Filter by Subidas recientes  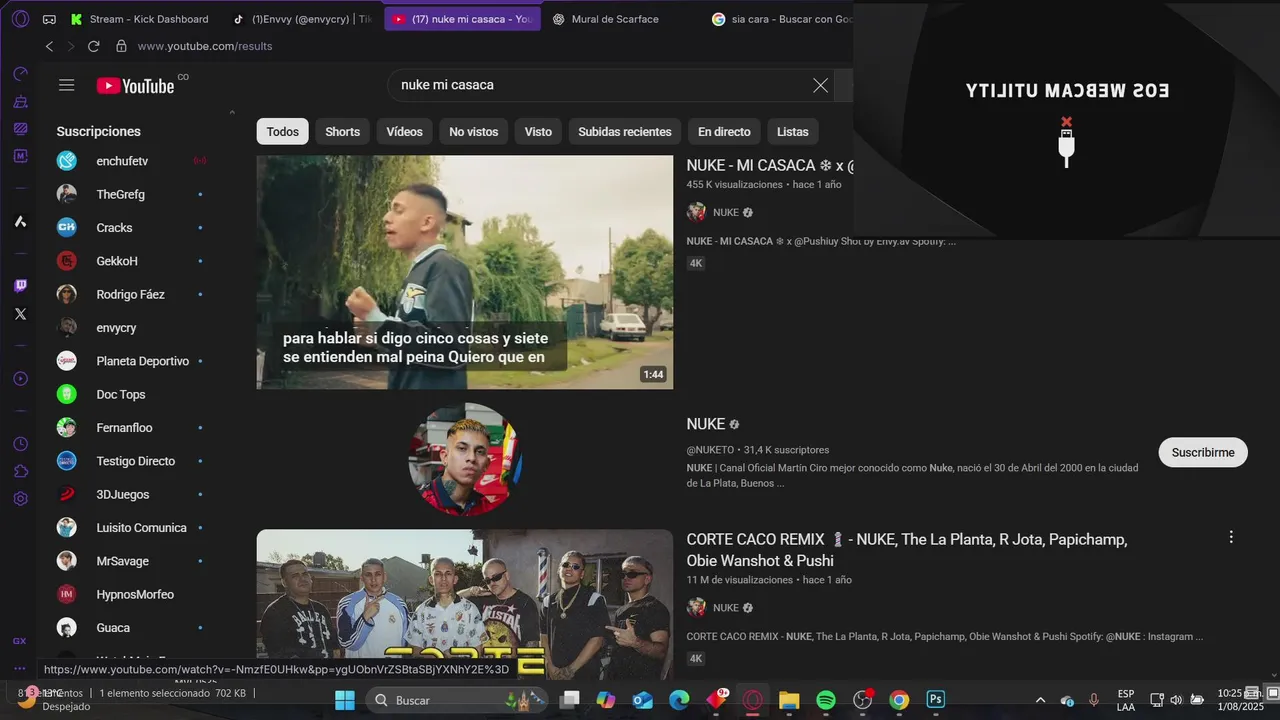pos(625,132)
